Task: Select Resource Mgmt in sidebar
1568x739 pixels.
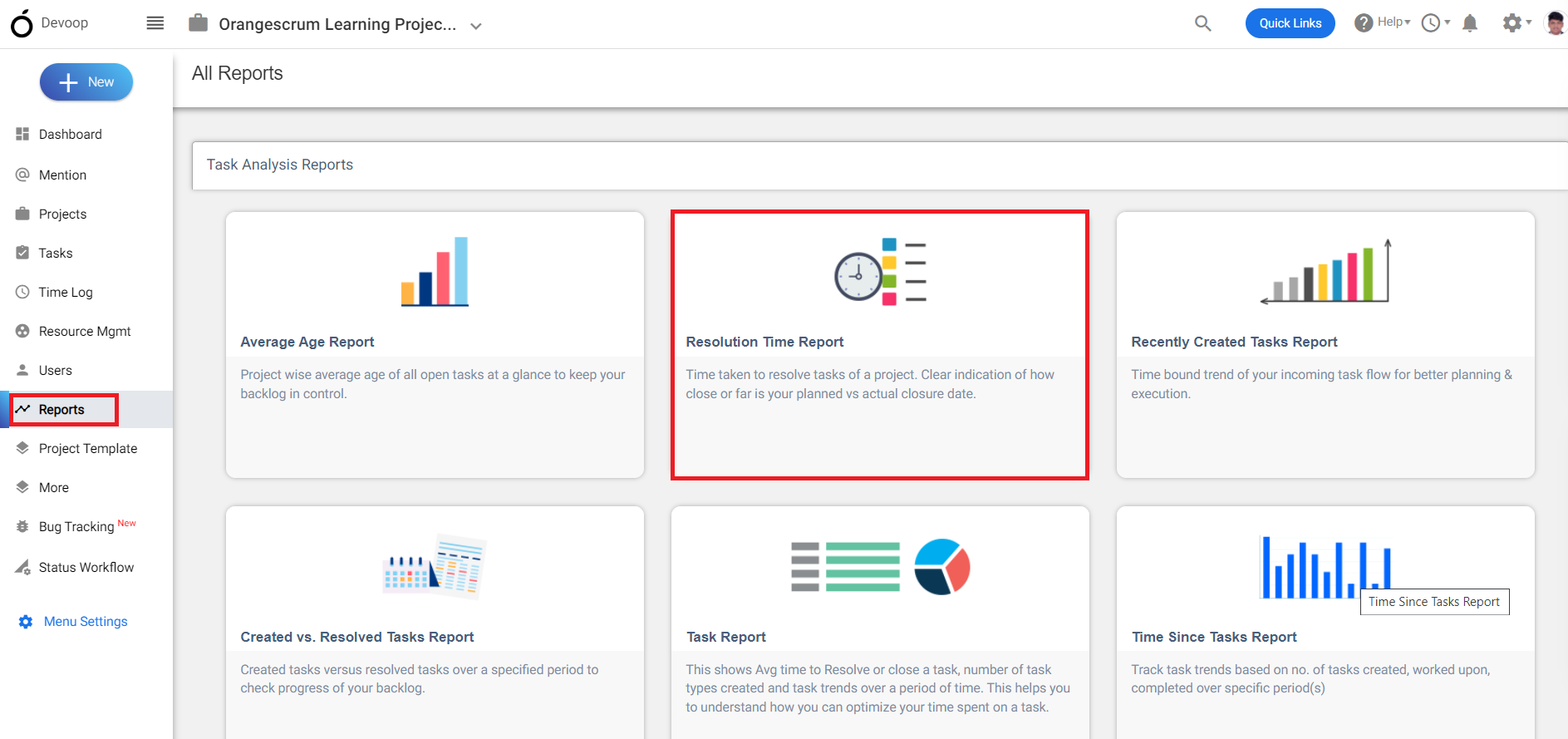Action: point(85,332)
